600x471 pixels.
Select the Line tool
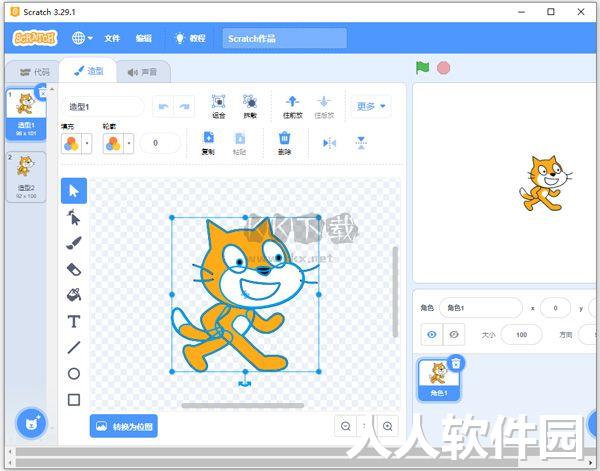pos(74,347)
